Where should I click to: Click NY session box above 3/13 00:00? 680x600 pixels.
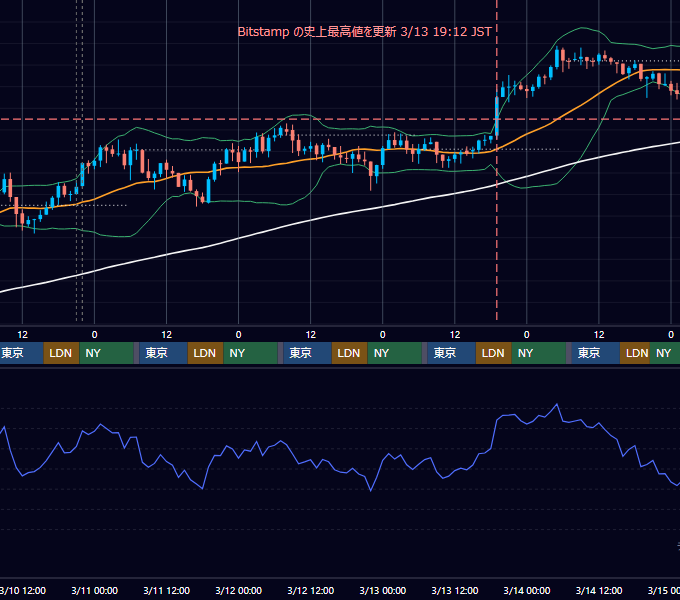click(394, 353)
